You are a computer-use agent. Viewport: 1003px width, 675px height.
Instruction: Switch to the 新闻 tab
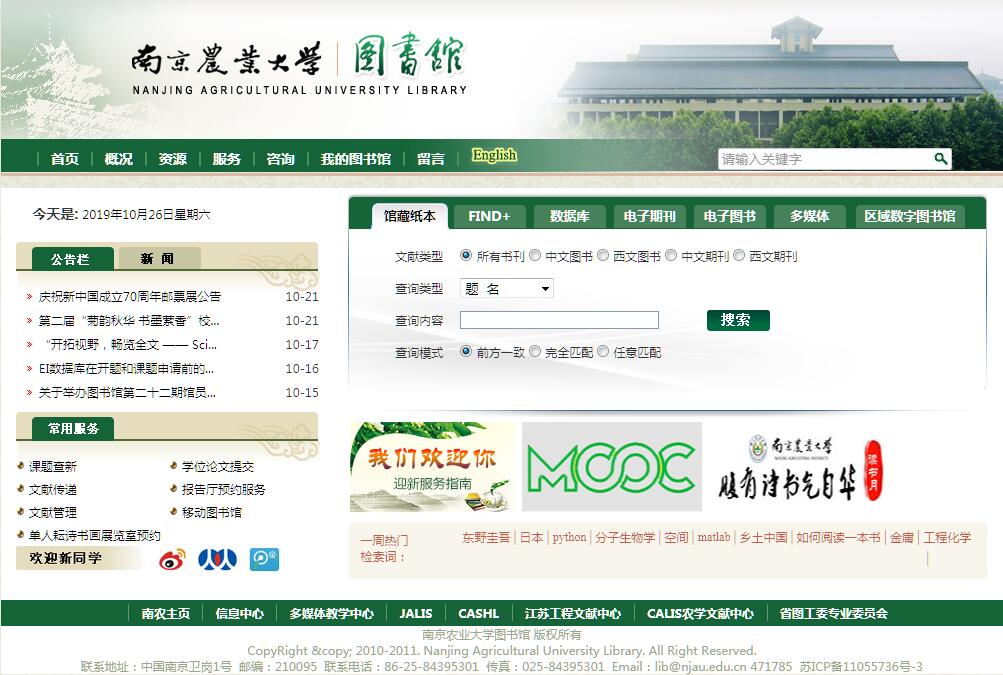(158, 259)
